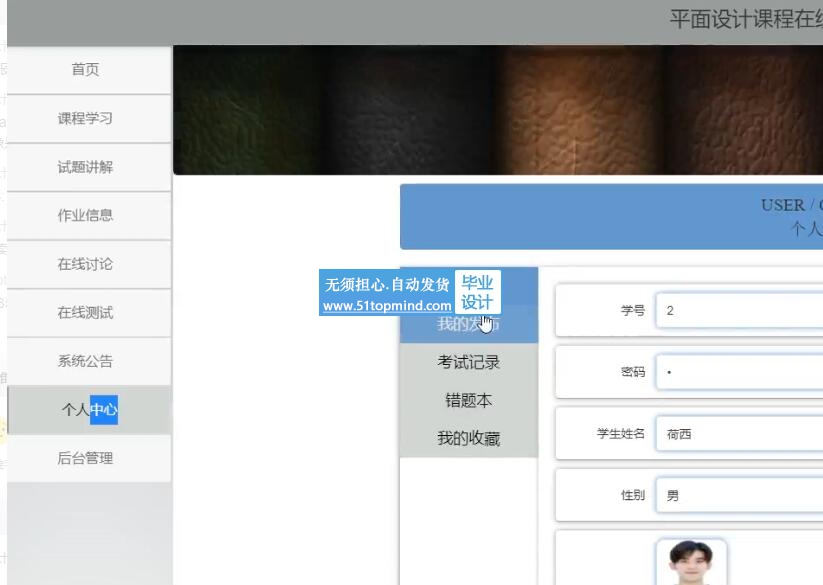This screenshot has height=585, width=823.
Task: Open 作业信息 page
Action: [x=89, y=216]
